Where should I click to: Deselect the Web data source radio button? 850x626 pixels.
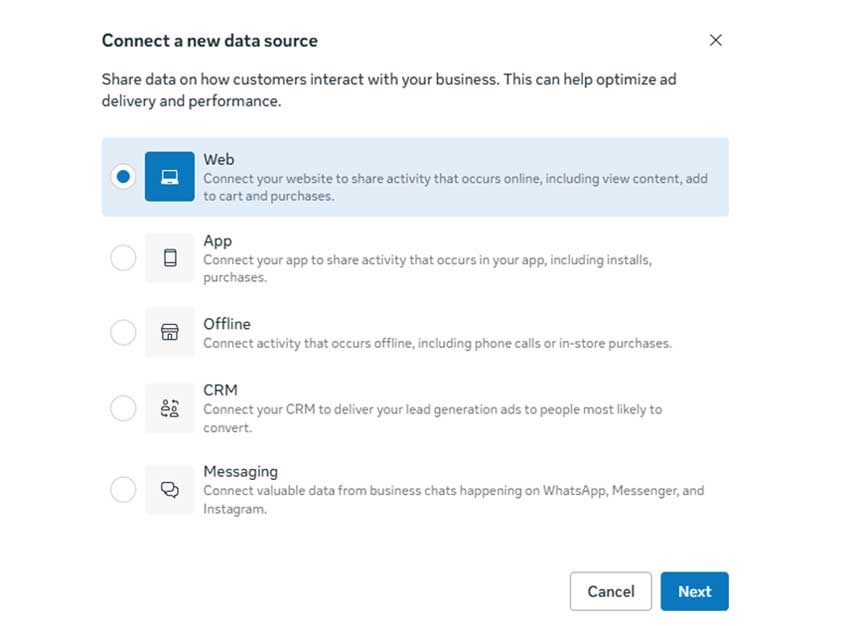(x=123, y=176)
